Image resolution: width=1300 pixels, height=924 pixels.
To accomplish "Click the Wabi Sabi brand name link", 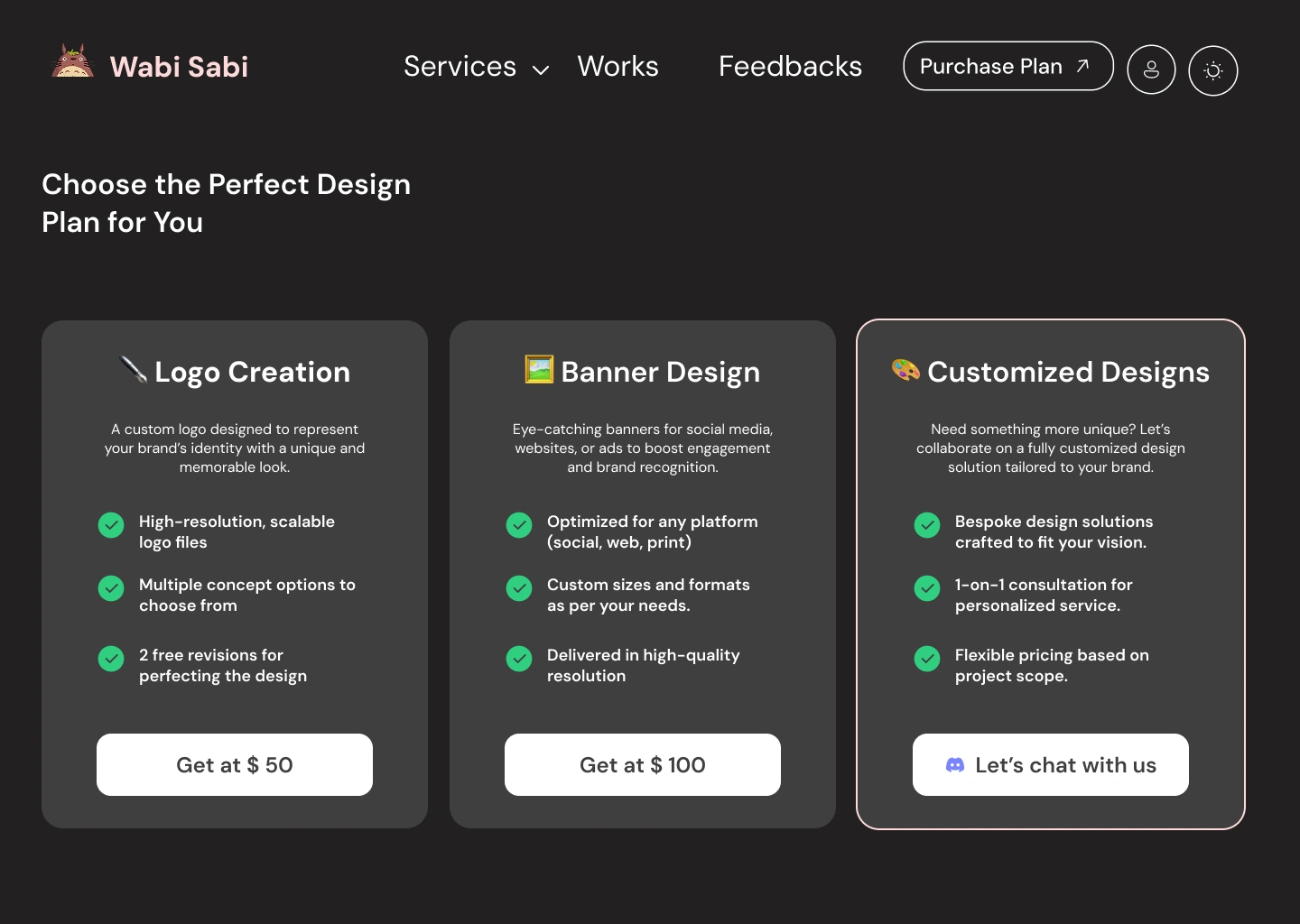I will (179, 67).
